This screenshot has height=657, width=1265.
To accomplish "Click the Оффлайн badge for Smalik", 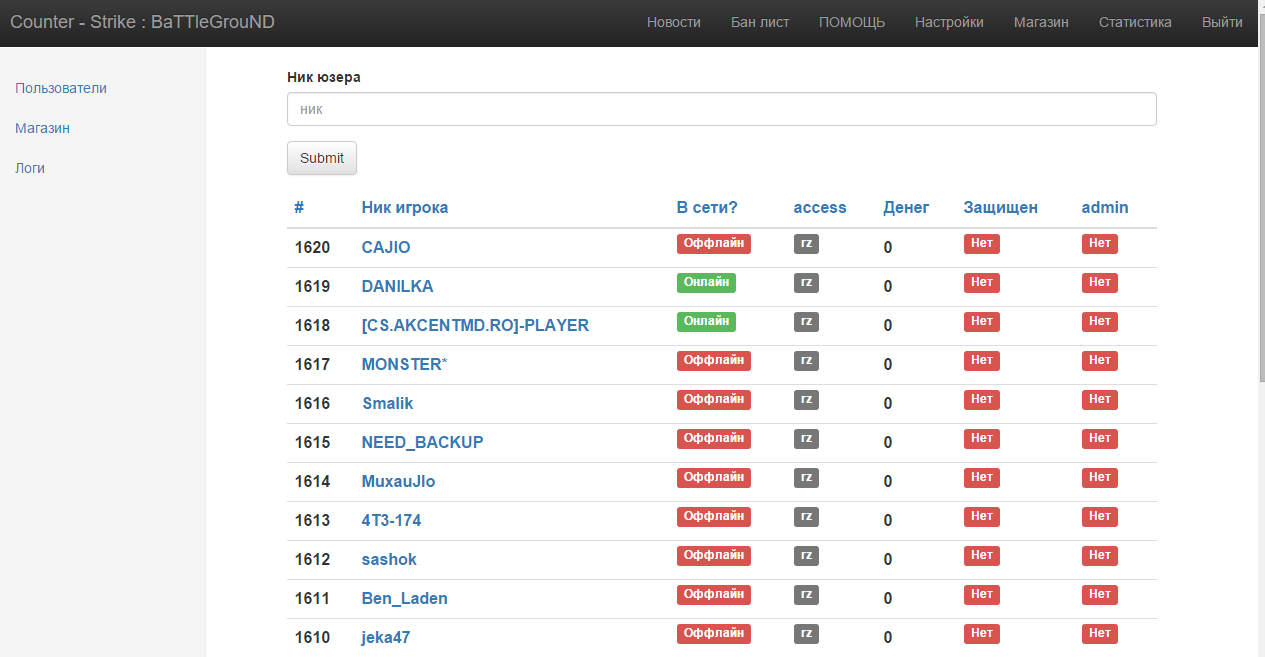I will pyautogui.click(x=714, y=399).
